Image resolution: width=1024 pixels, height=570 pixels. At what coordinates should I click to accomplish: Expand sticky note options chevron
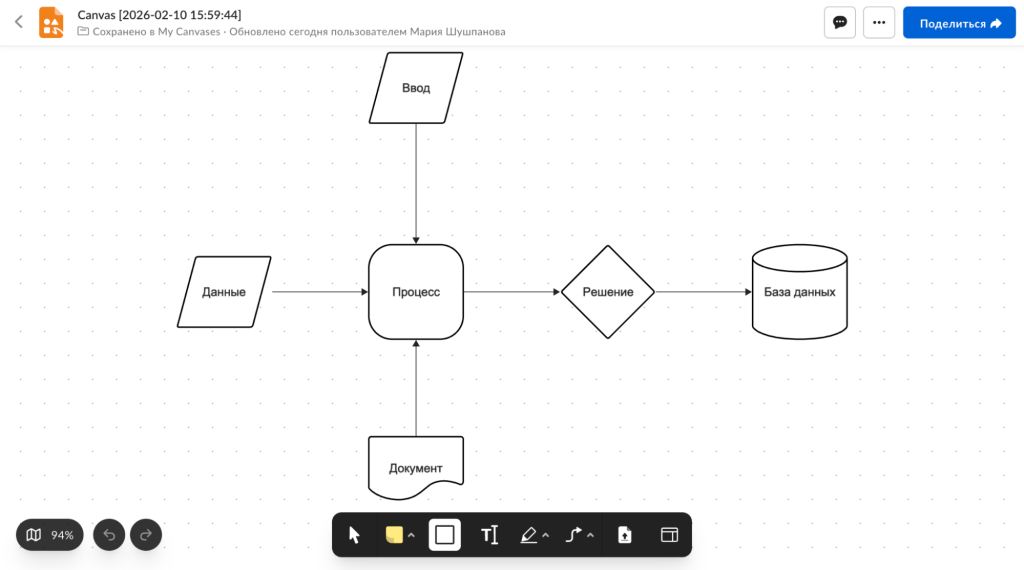click(x=411, y=535)
